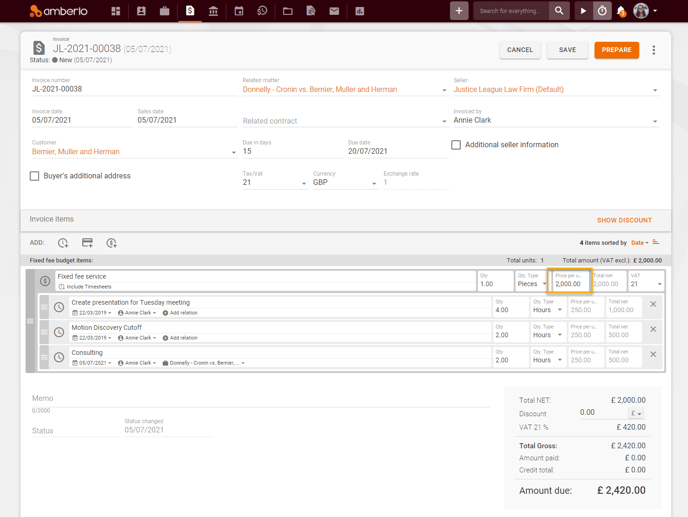This screenshot has width=688, height=517.
Task: Click the Invoice date field
Action: pos(82,120)
